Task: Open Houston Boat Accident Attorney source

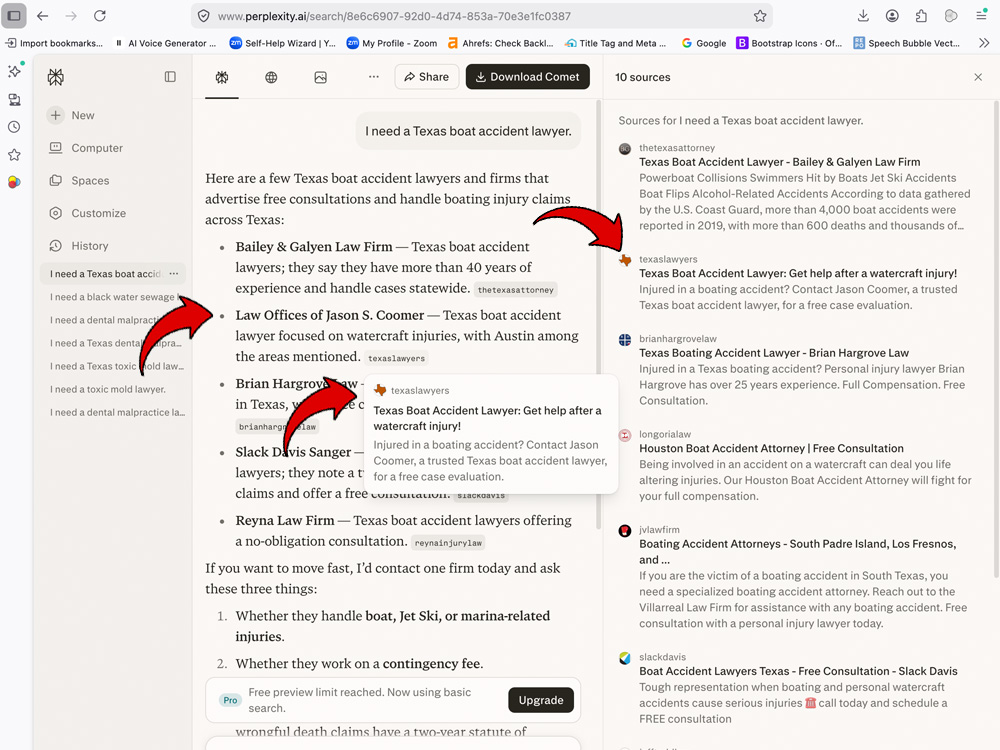Action: coord(771,448)
